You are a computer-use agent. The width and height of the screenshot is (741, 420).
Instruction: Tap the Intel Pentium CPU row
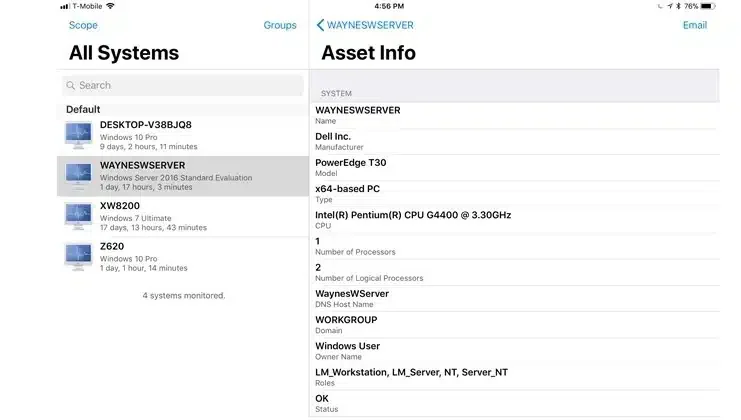click(x=516, y=220)
